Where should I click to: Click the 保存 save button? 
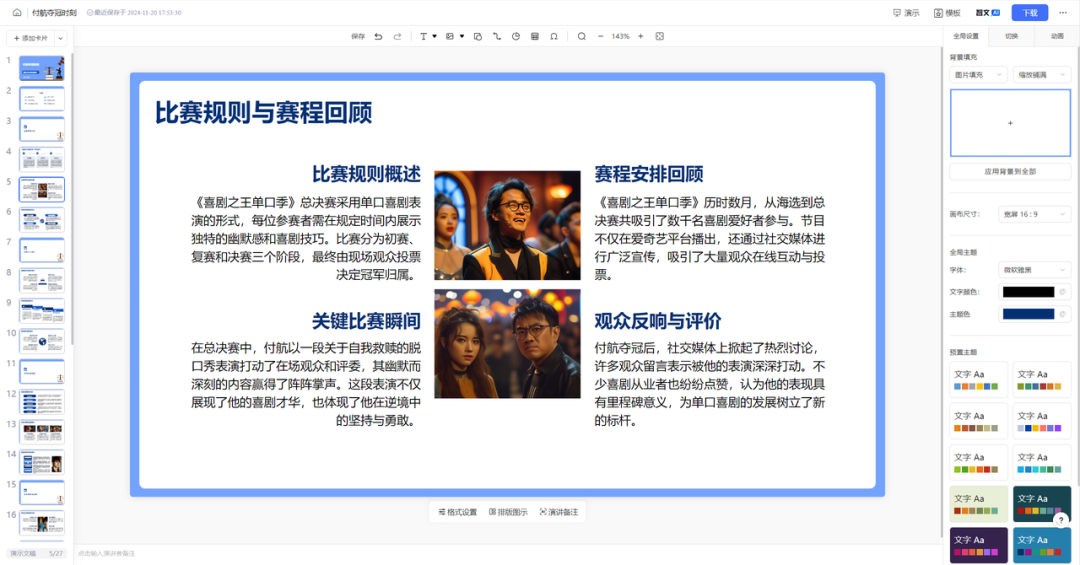tap(358, 37)
